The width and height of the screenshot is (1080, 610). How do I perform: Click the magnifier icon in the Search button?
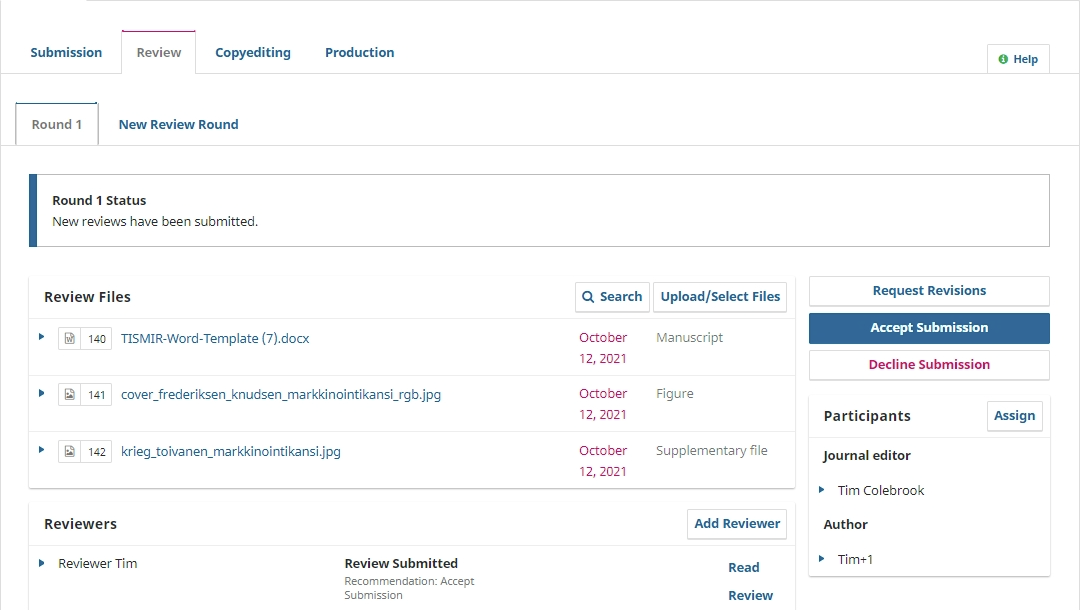tap(588, 297)
